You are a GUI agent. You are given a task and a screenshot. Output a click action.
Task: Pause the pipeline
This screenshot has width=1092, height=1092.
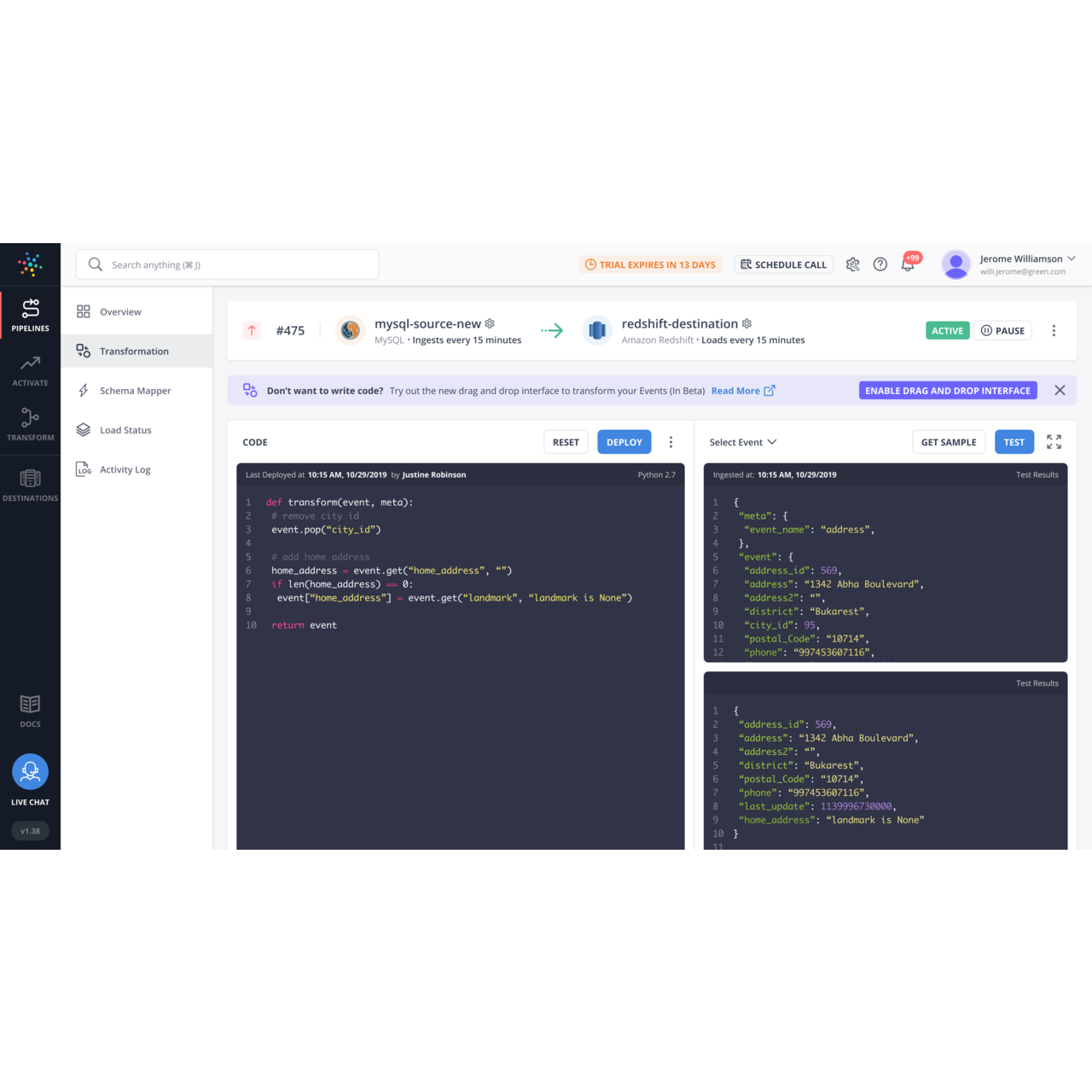pos(1002,331)
